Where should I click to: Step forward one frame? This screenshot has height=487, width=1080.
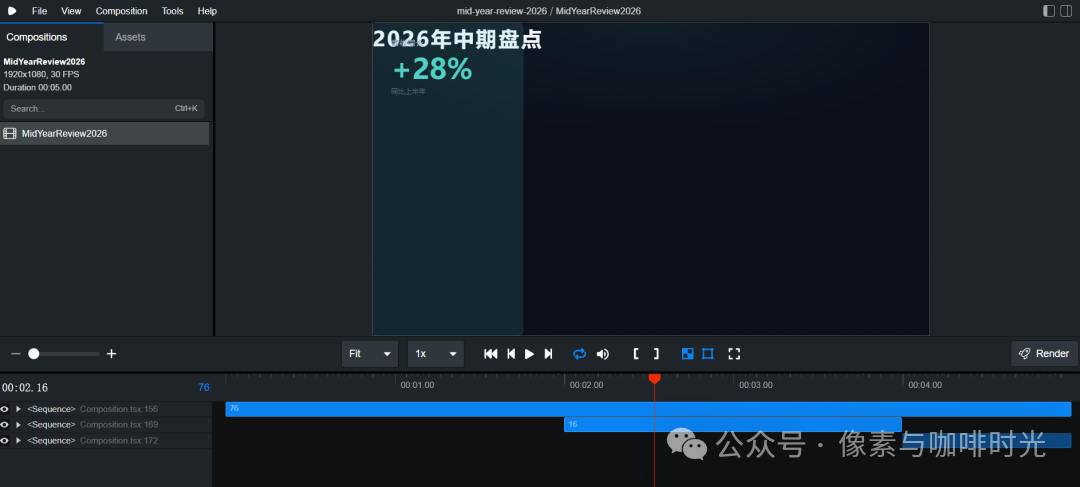[x=548, y=354]
